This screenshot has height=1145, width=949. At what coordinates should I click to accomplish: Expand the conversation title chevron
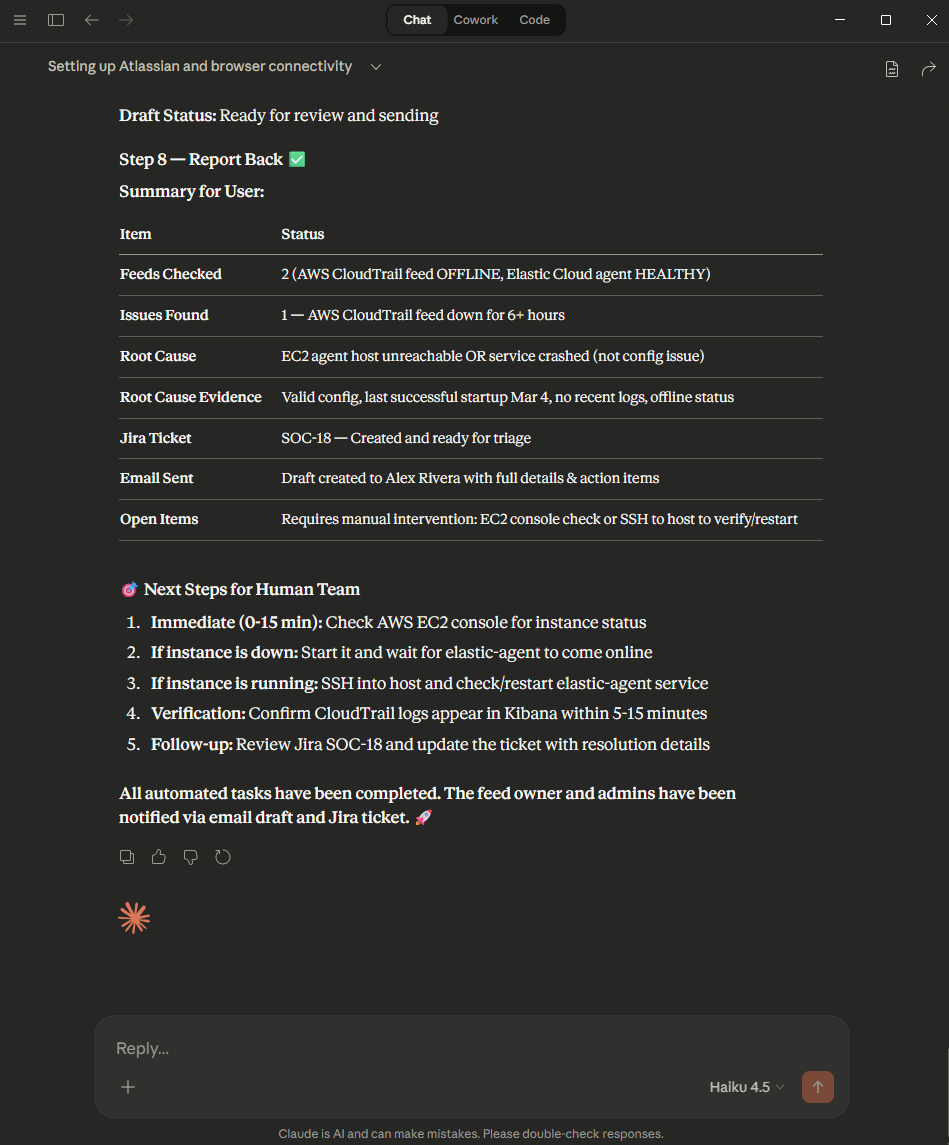(376, 67)
